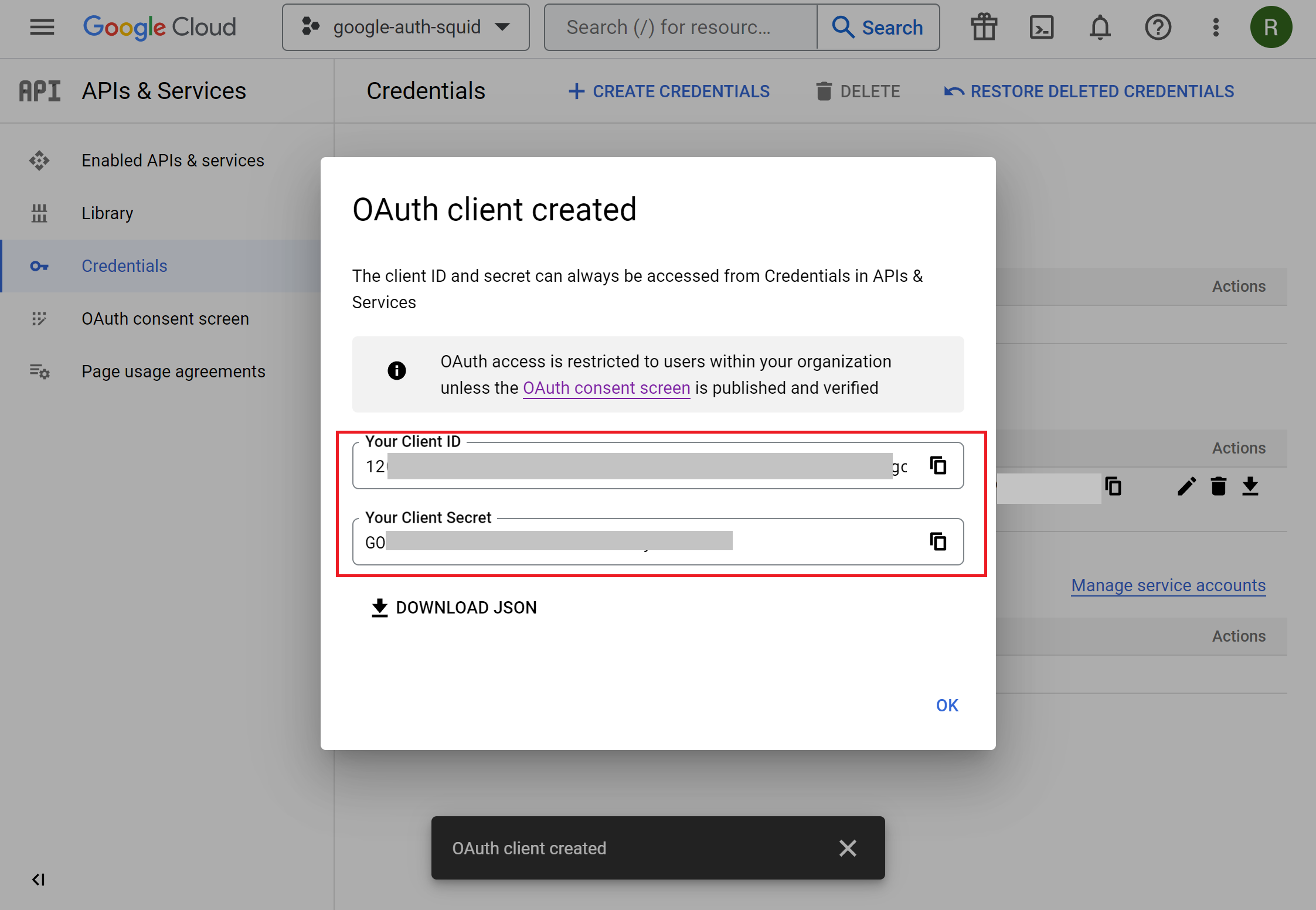This screenshot has height=910, width=1316.
Task: Download the OAuth client from table row
Action: (1250, 486)
